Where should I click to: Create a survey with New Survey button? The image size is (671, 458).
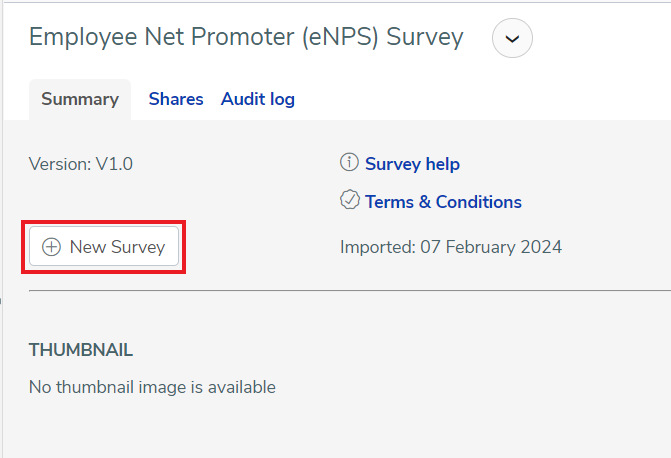coord(104,247)
